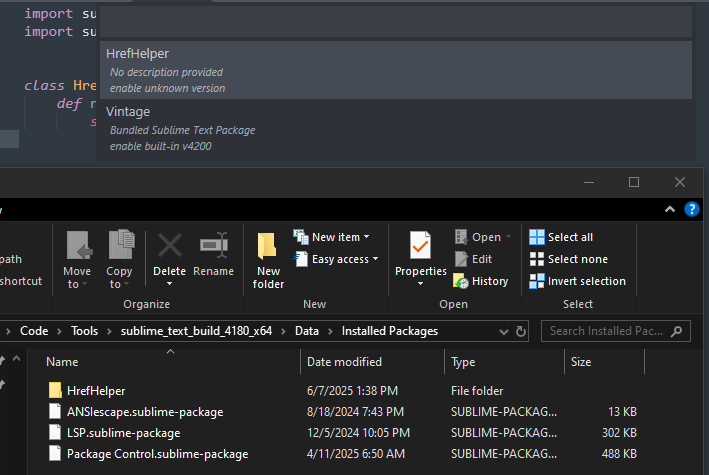The width and height of the screenshot is (709, 475).
Task: Sort by Date modified column header
Action: click(345, 362)
